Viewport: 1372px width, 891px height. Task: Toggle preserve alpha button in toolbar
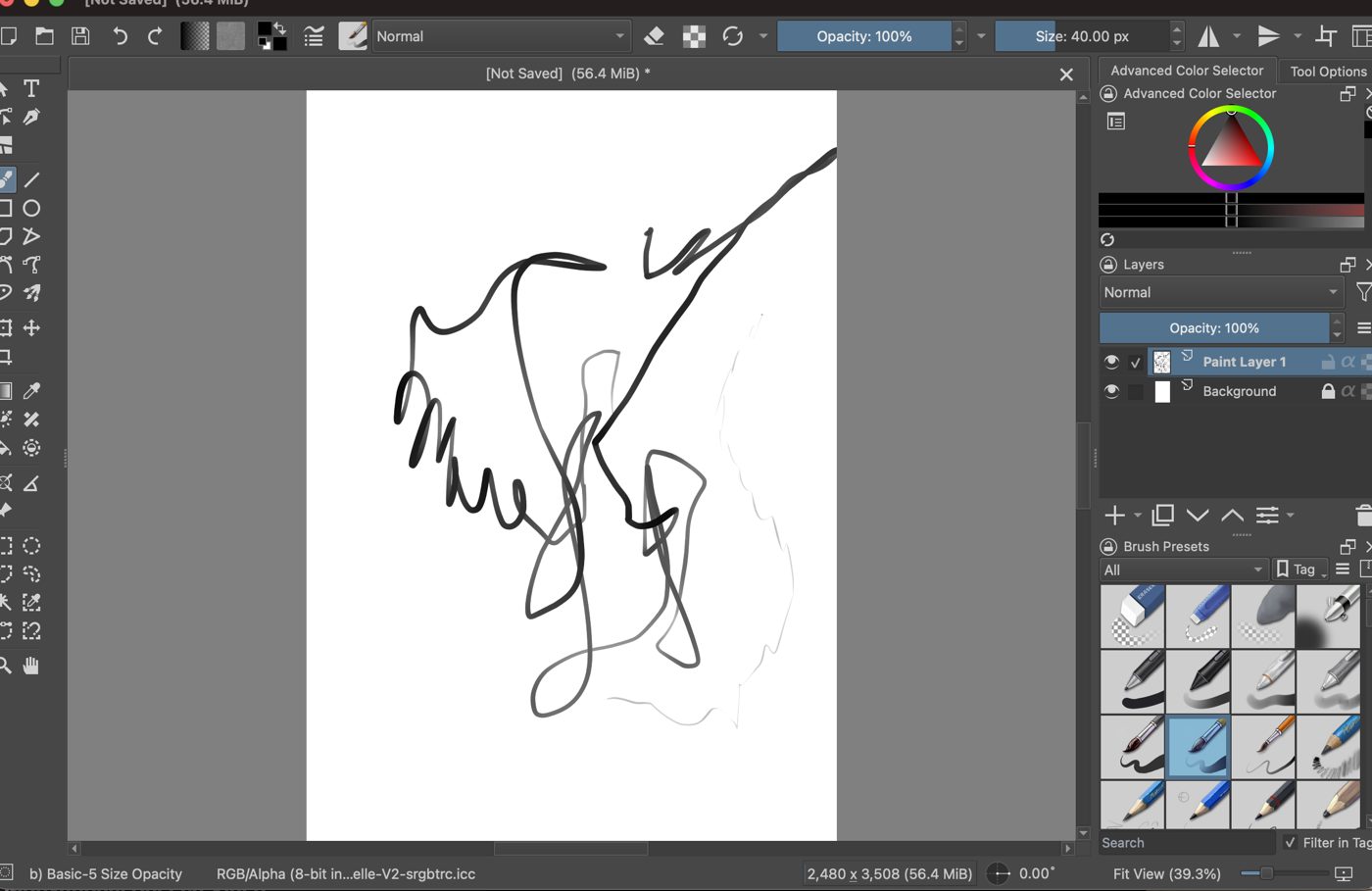tap(694, 36)
